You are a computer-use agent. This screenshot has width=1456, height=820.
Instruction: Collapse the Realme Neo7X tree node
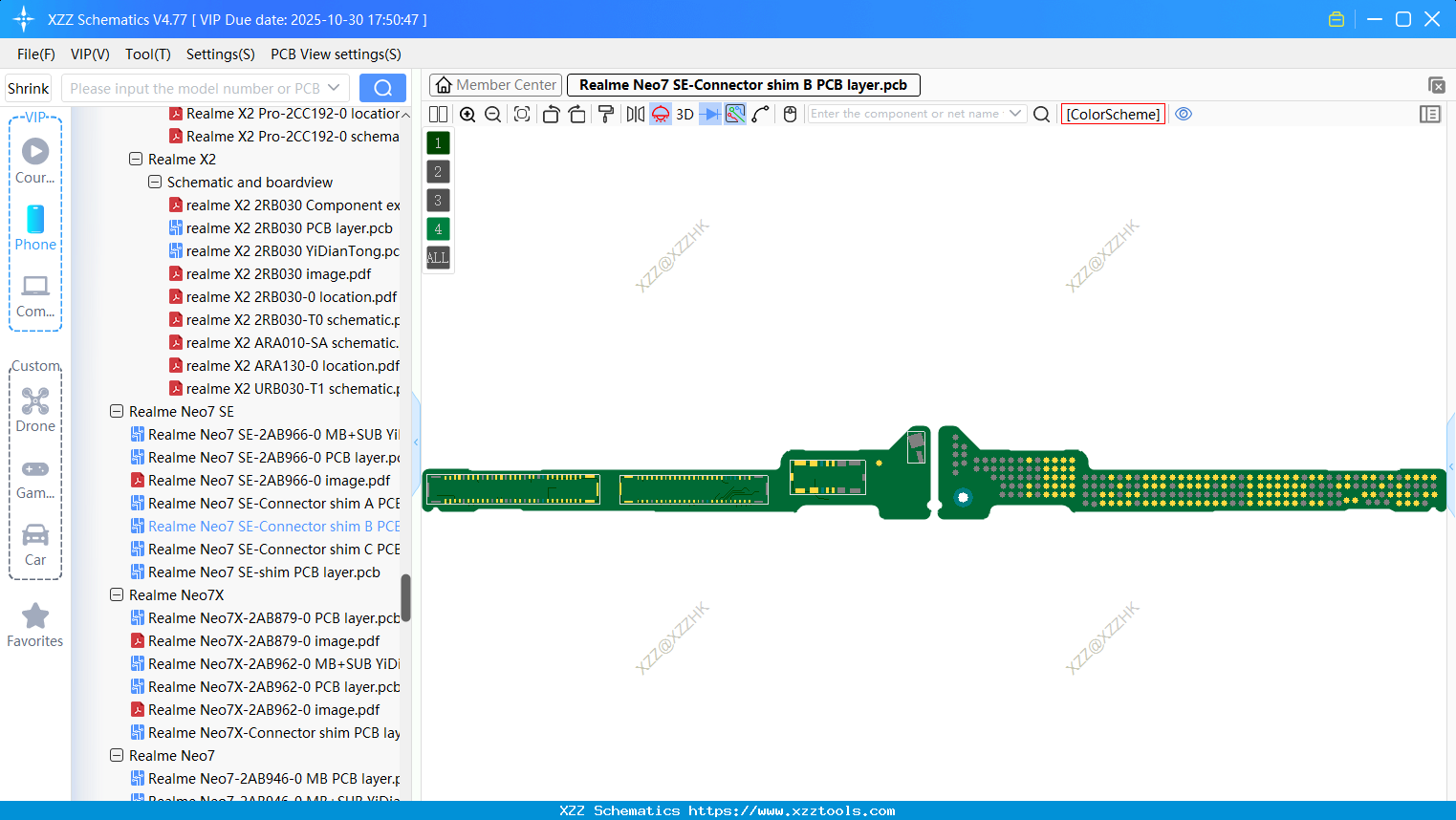tap(117, 595)
